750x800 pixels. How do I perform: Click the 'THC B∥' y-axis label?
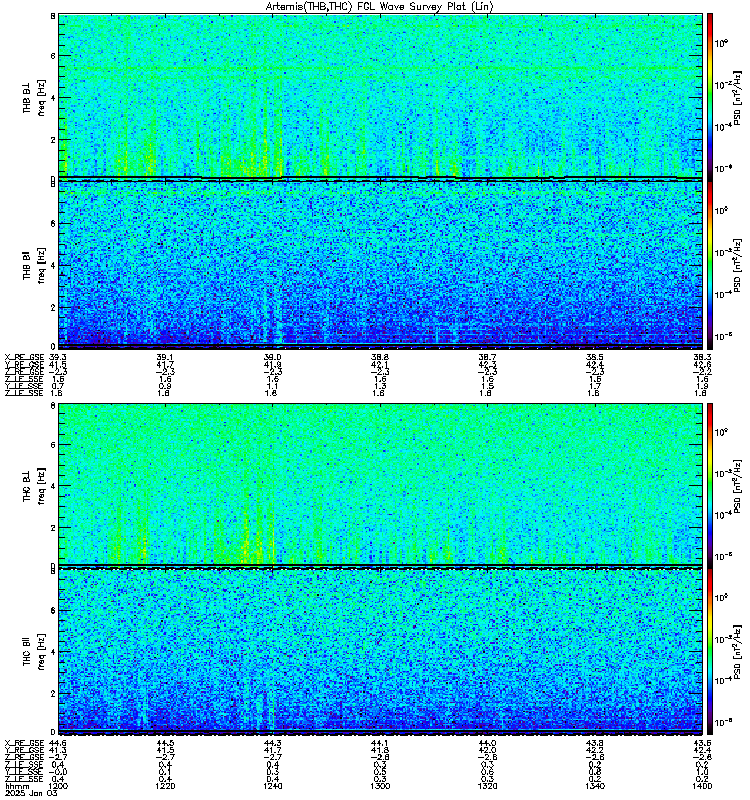[x=27, y=651]
